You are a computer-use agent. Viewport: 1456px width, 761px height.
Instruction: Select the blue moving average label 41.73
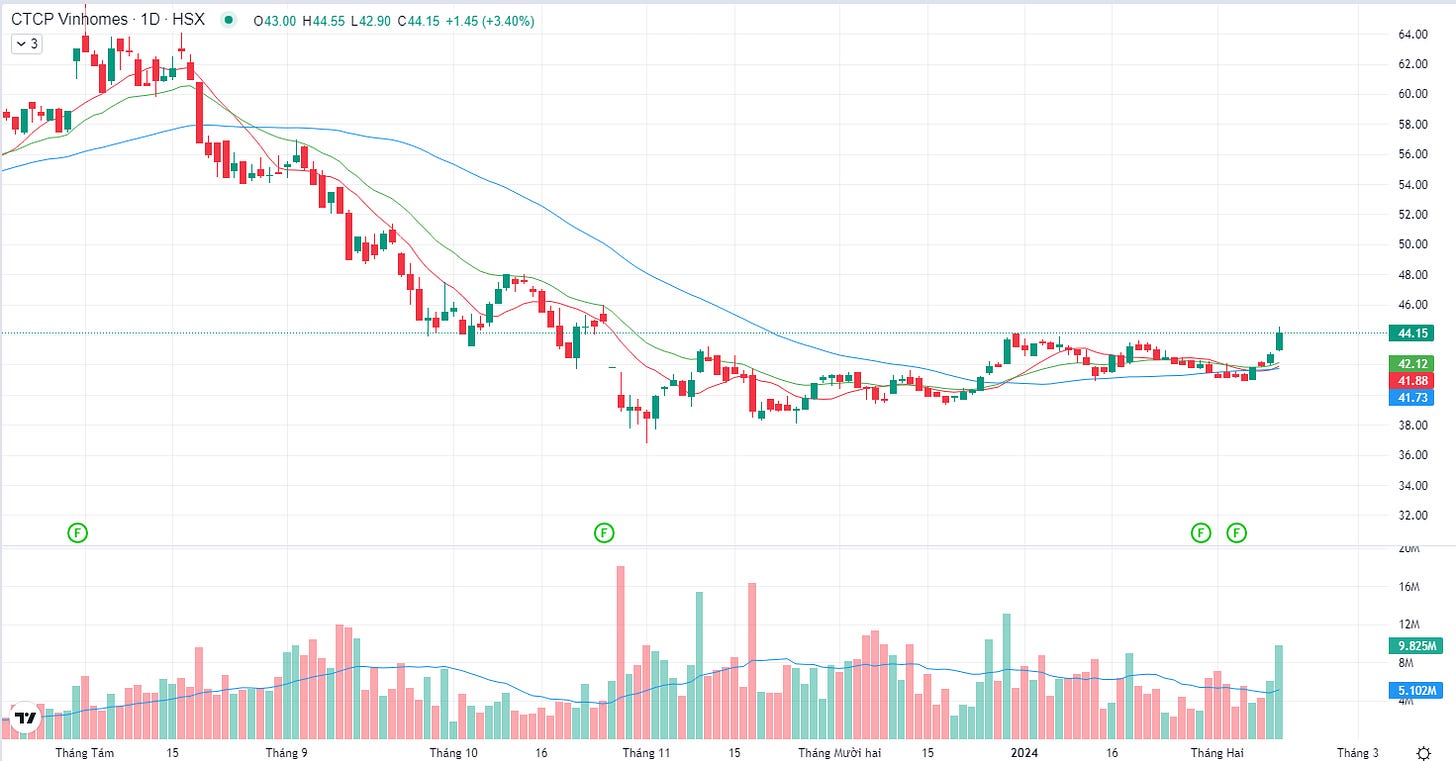(1411, 398)
